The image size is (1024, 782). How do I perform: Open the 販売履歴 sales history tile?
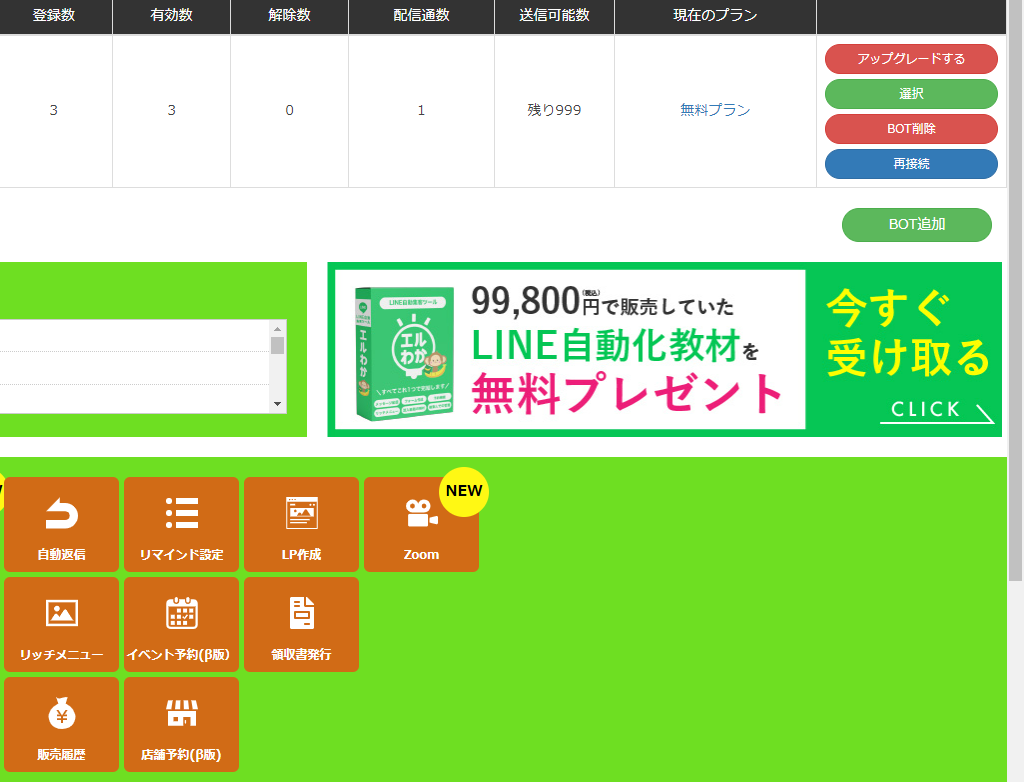(61, 724)
